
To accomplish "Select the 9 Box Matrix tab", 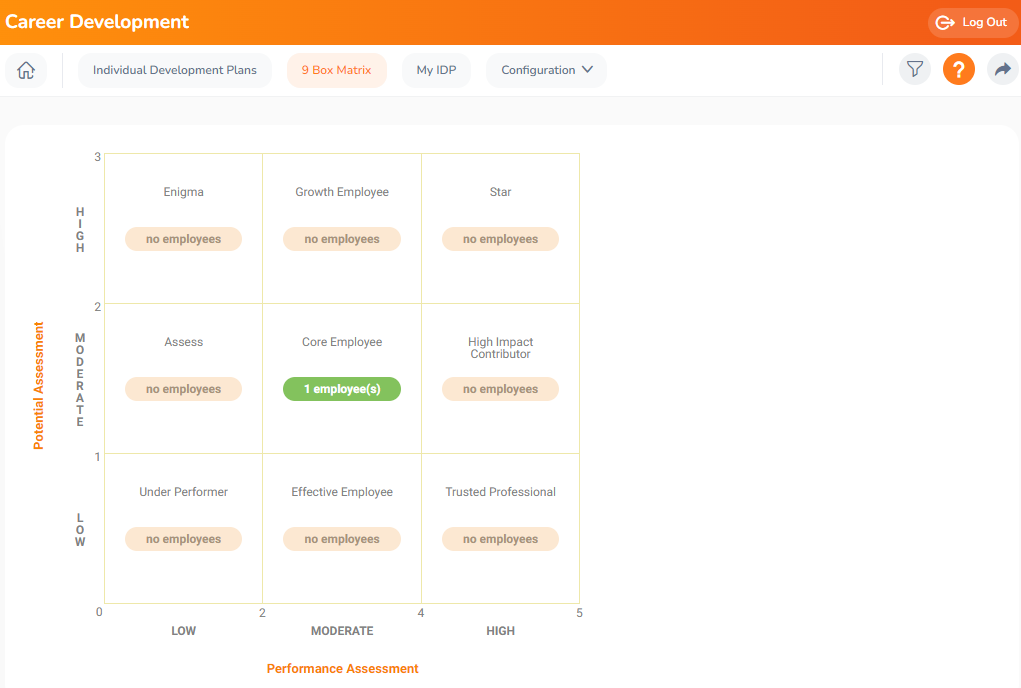I will pos(337,70).
